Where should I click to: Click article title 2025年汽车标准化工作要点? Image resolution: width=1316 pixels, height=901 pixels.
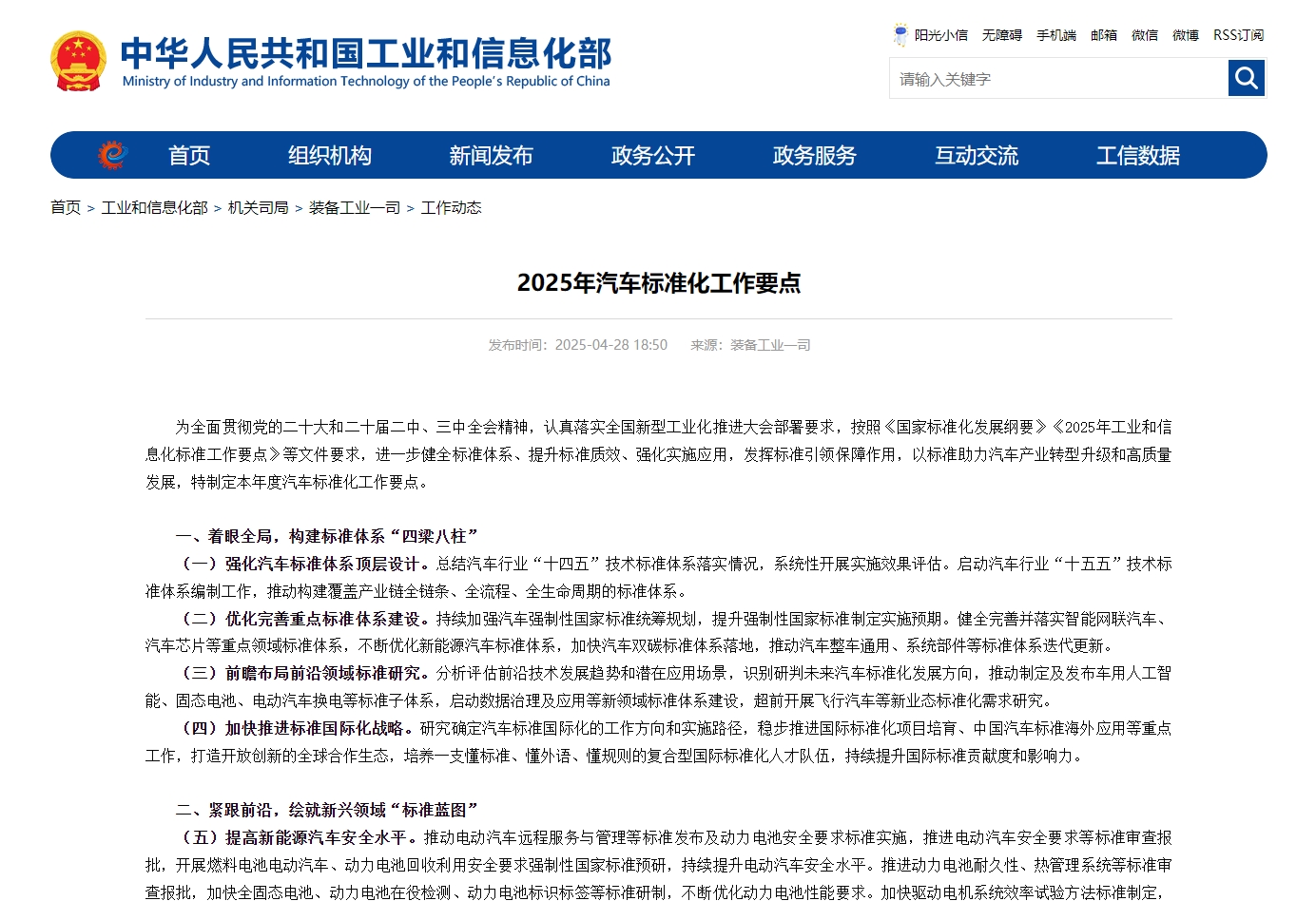point(659,283)
